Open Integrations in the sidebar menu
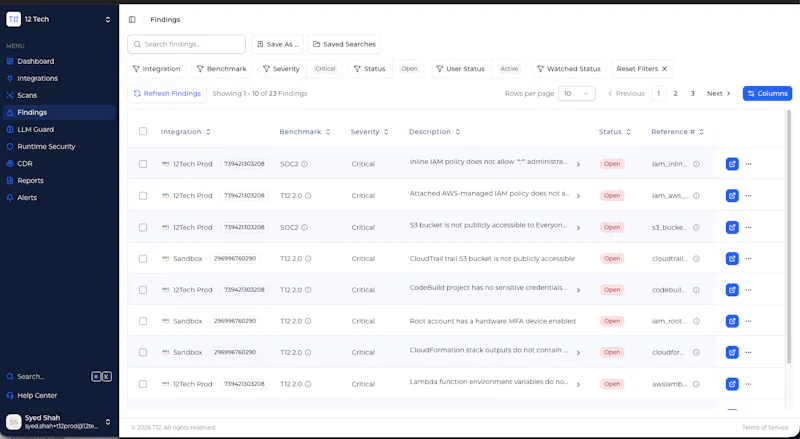This screenshot has width=800, height=439. point(37,78)
